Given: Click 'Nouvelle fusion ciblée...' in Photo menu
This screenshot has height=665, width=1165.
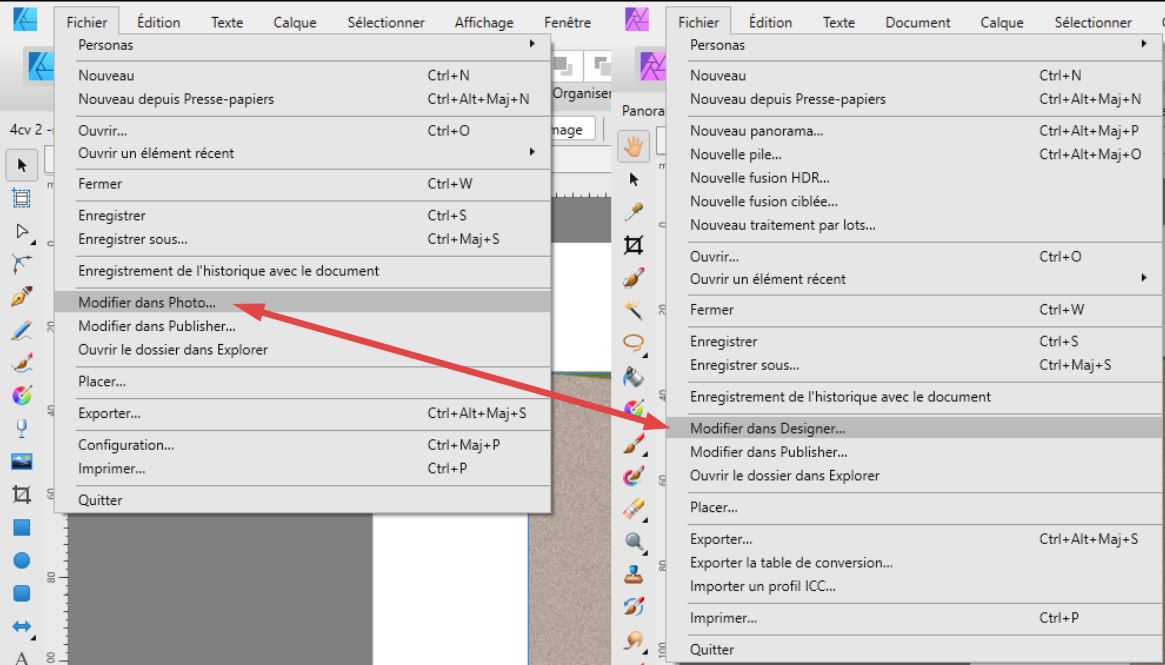Looking at the screenshot, I should (915, 201).
